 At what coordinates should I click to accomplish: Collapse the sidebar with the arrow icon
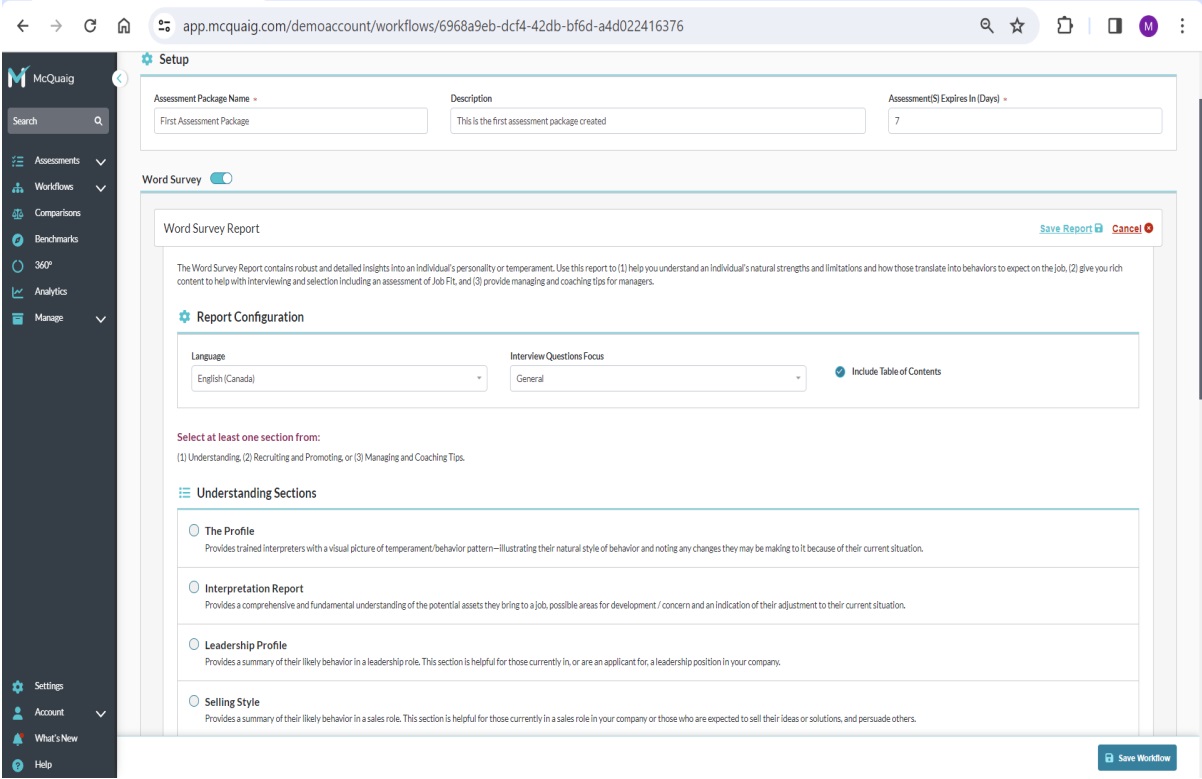coord(120,78)
